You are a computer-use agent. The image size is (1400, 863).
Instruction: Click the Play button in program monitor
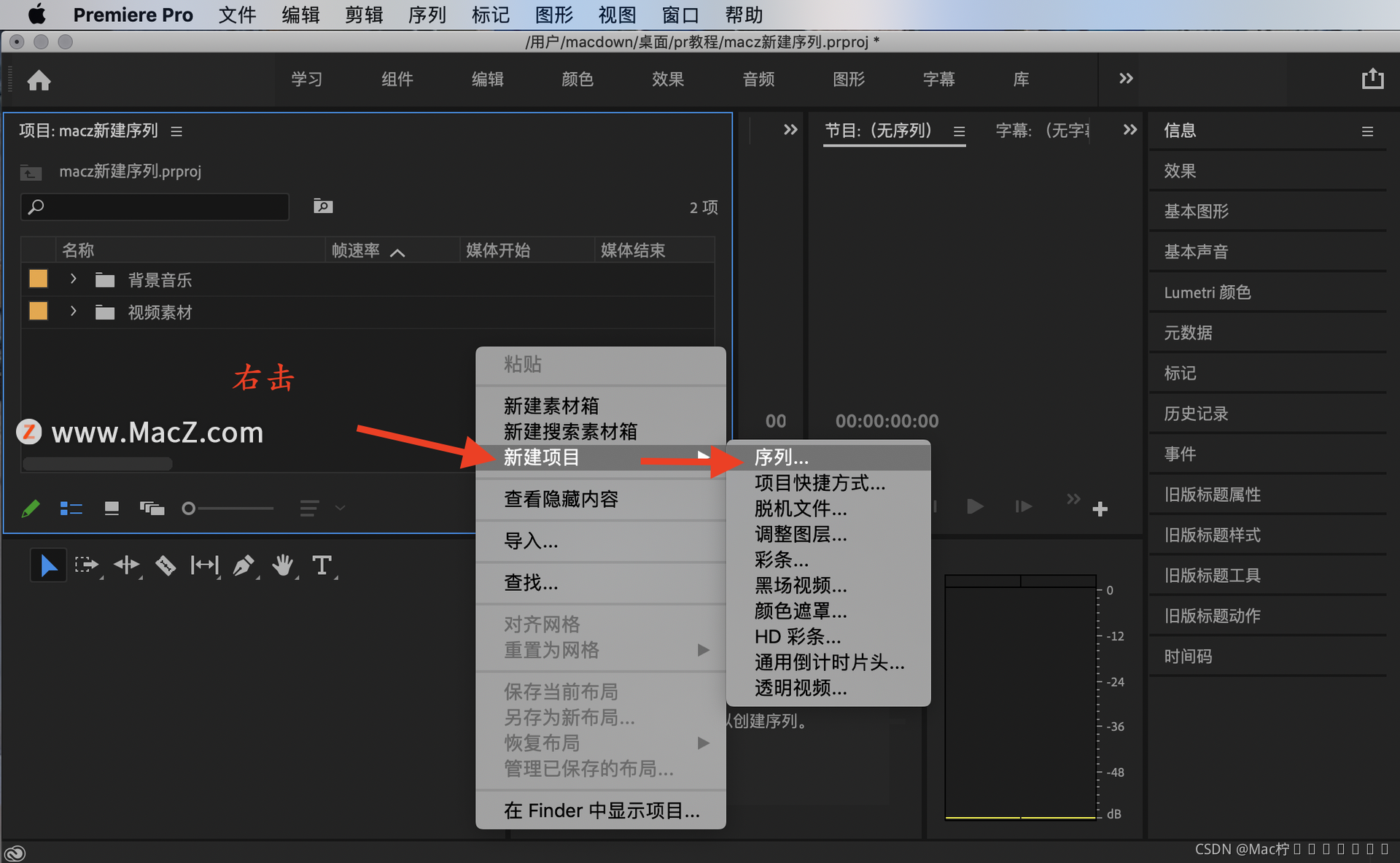(x=975, y=506)
